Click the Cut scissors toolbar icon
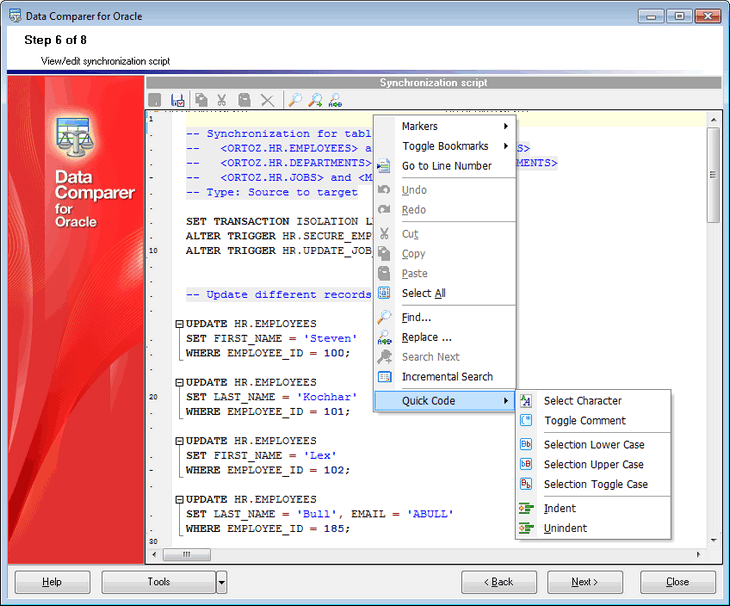 (x=222, y=100)
